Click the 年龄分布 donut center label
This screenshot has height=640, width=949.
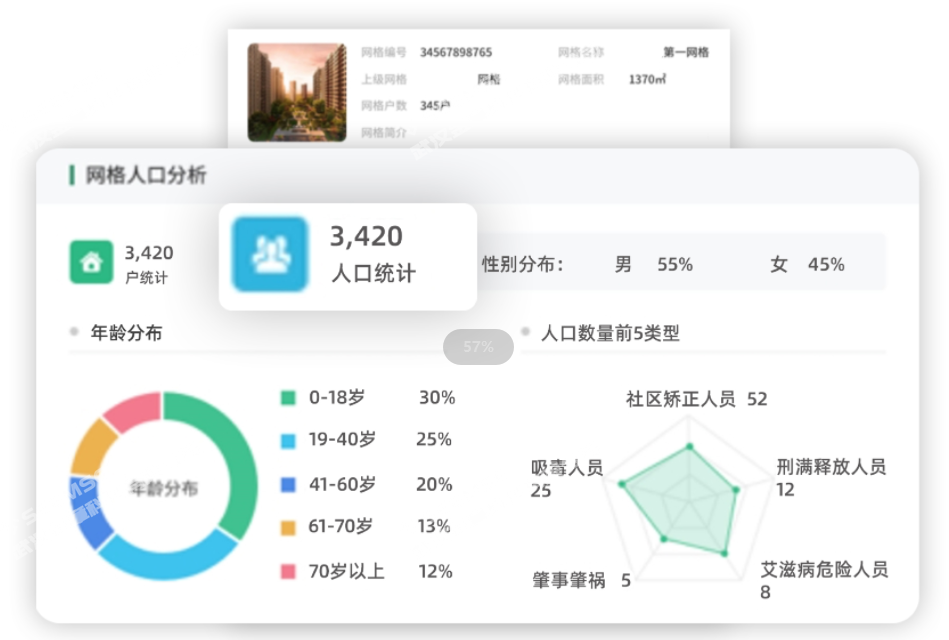click(x=164, y=488)
